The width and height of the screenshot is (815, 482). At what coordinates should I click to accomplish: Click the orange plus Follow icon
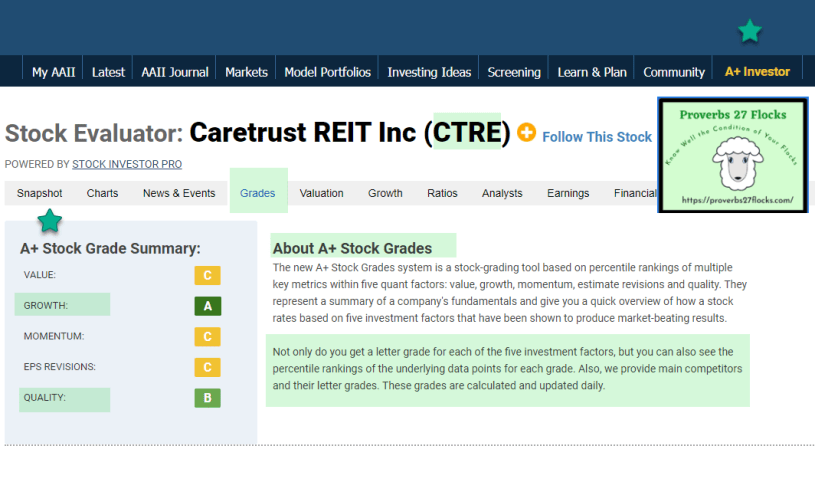pyautogui.click(x=526, y=133)
